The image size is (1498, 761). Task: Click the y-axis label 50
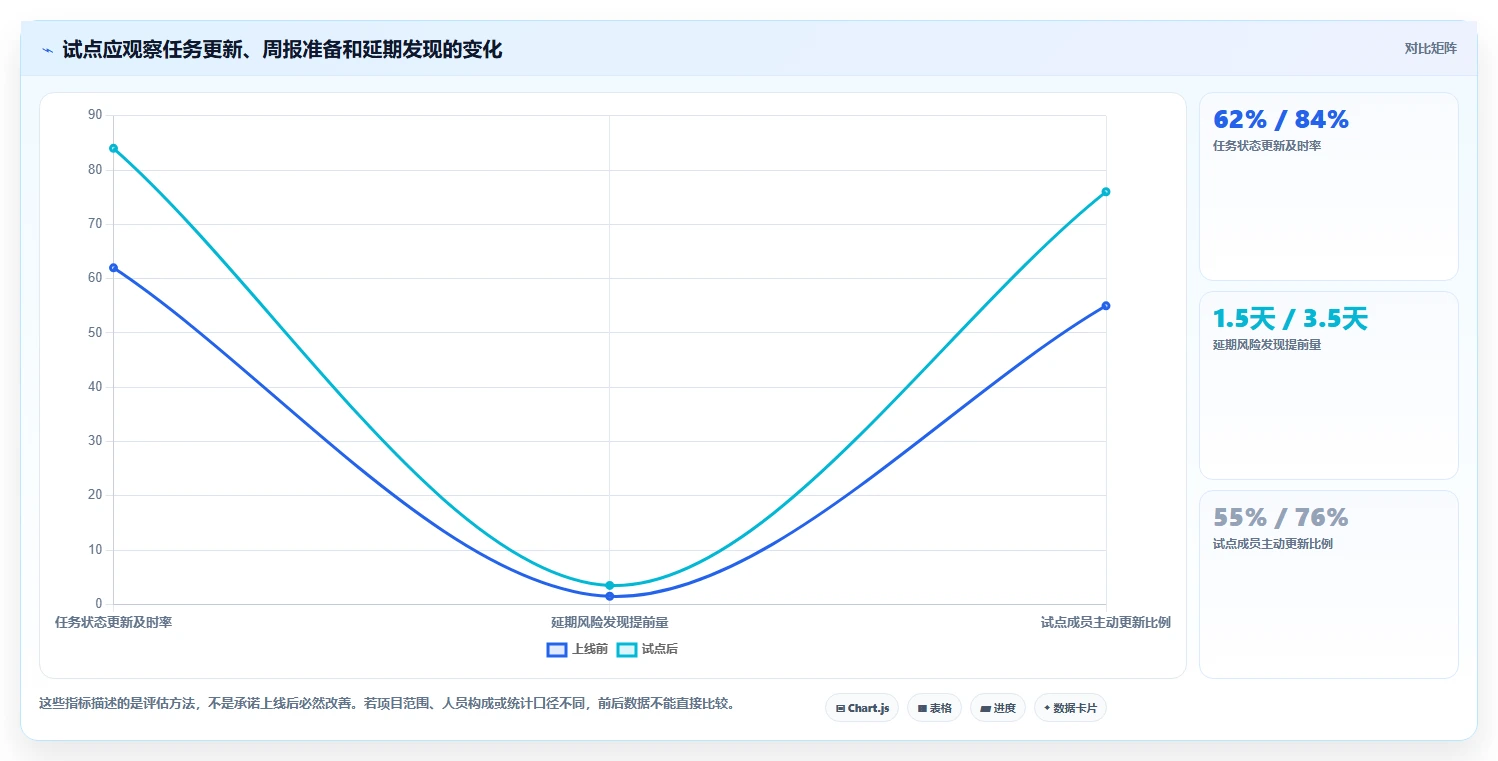pos(95,332)
